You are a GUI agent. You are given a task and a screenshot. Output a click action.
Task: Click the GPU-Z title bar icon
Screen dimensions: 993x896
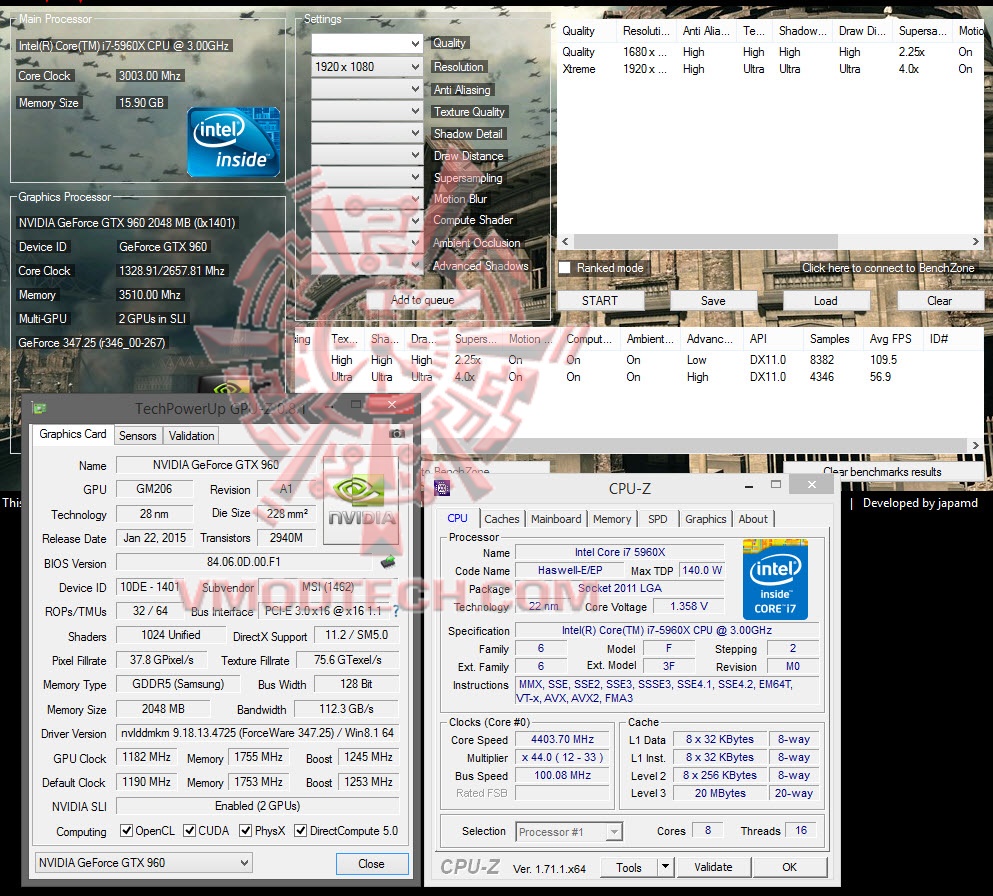(39, 408)
